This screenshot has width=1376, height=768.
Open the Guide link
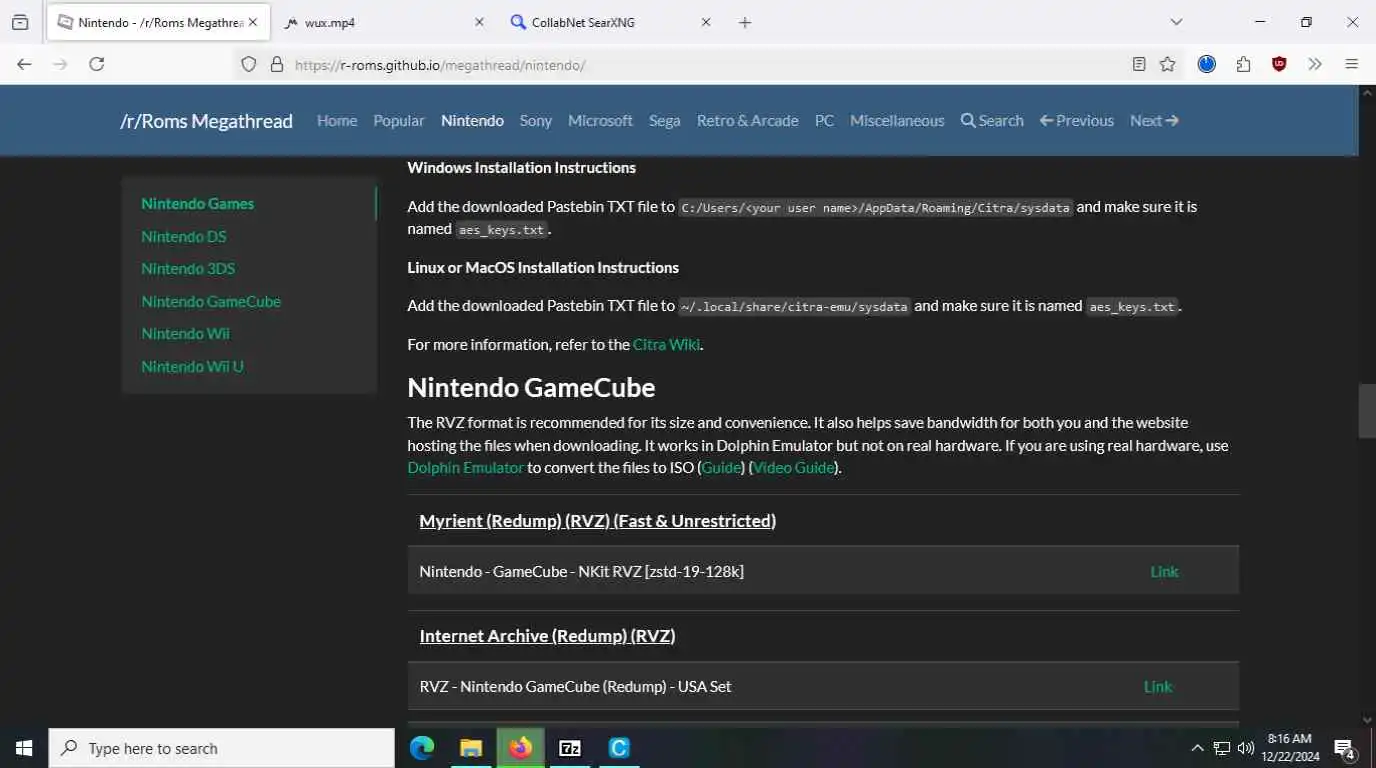point(721,467)
